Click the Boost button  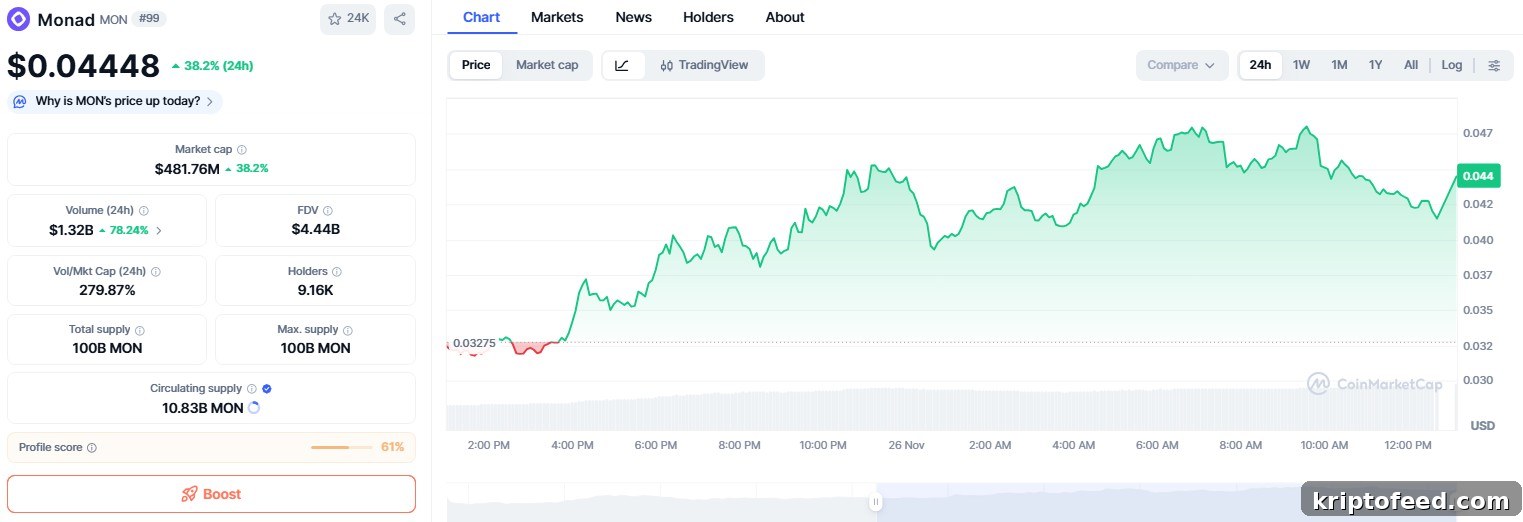coord(211,494)
